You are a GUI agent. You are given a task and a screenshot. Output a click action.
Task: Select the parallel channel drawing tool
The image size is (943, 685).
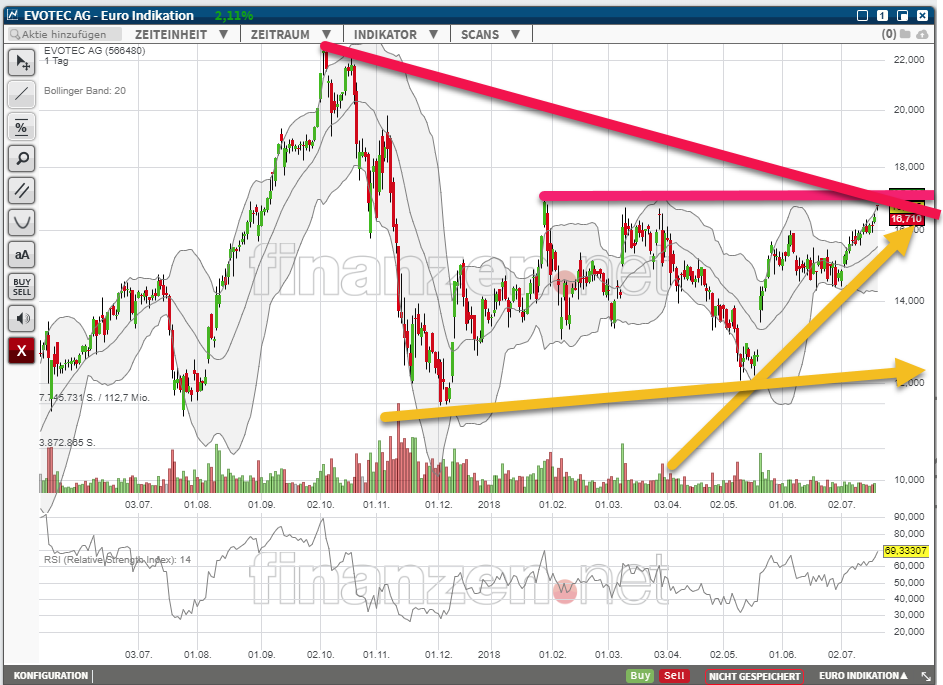pyautogui.click(x=21, y=190)
